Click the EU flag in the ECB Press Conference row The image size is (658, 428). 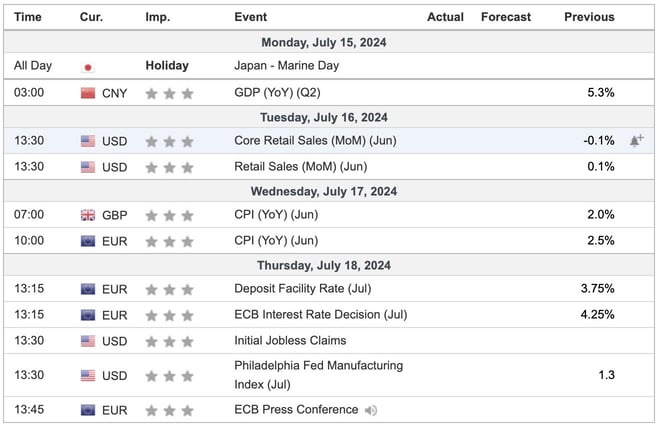(x=88, y=410)
